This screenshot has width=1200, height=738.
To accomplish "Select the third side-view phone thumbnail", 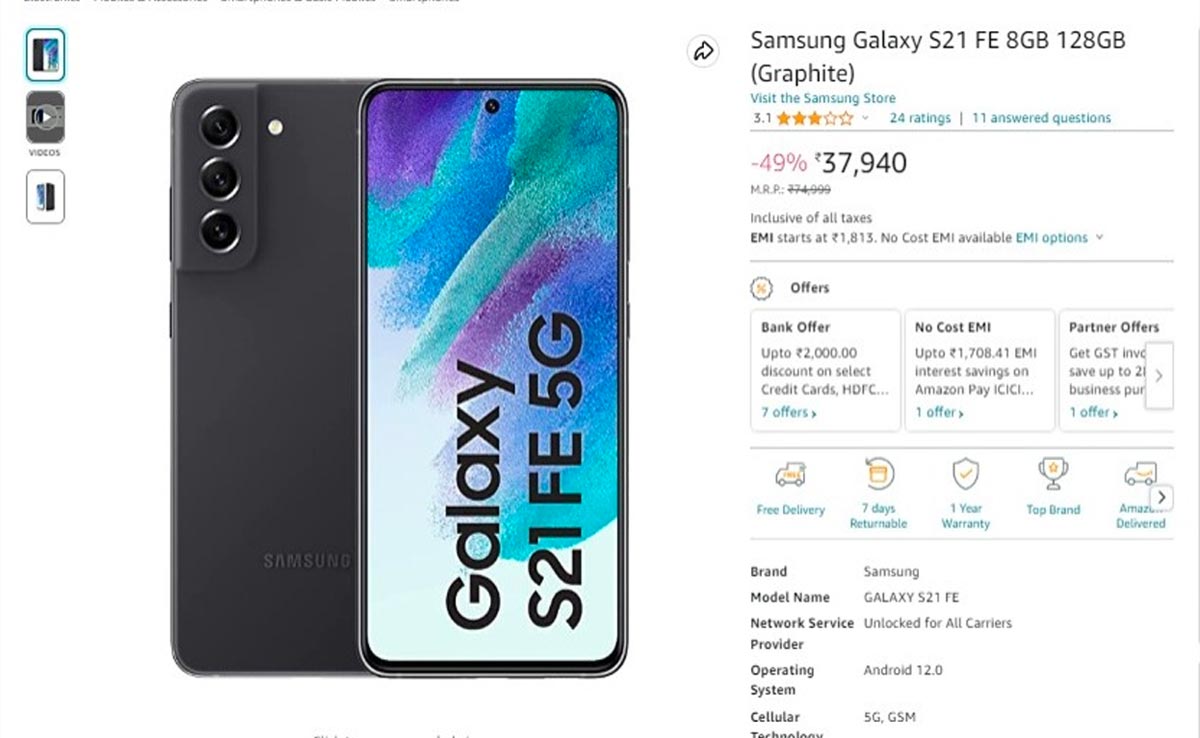I will tap(45, 196).
